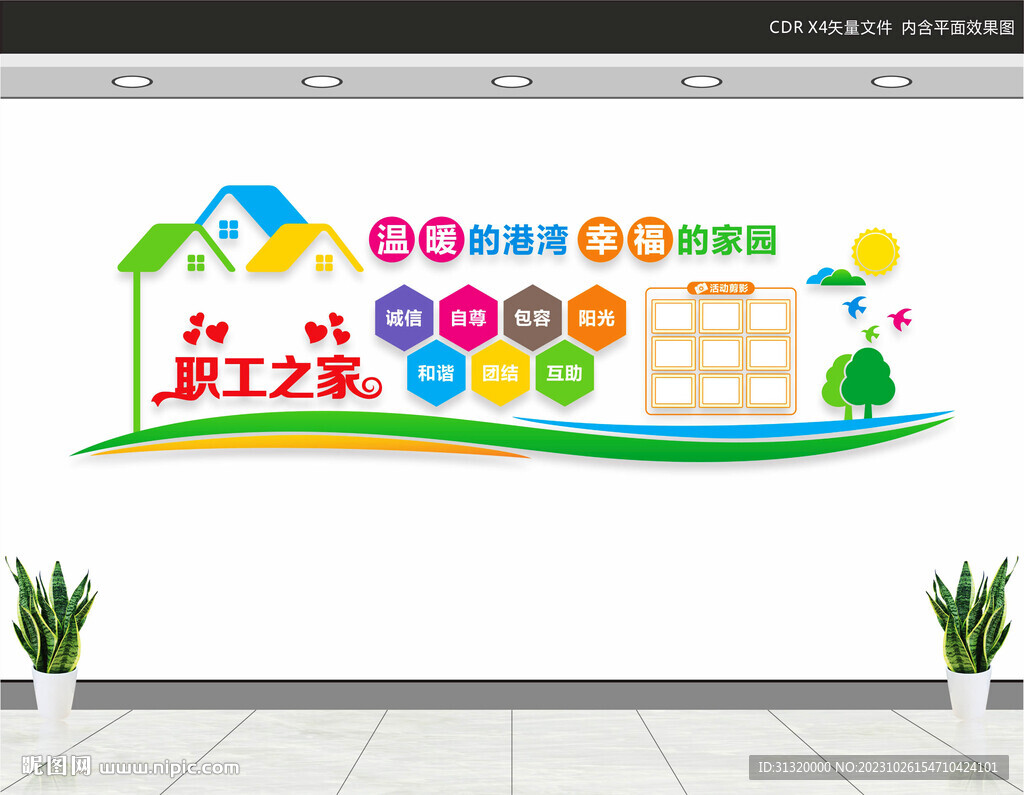
Task: Select the orange 阳光 hexagon
Action: (596, 318)
